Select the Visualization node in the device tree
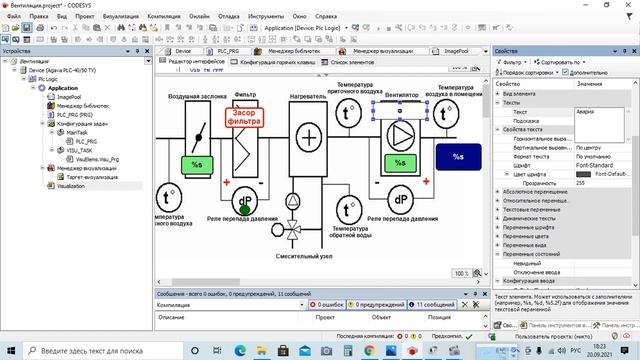The height and width of the screenshot is (360, 640). 71,186
